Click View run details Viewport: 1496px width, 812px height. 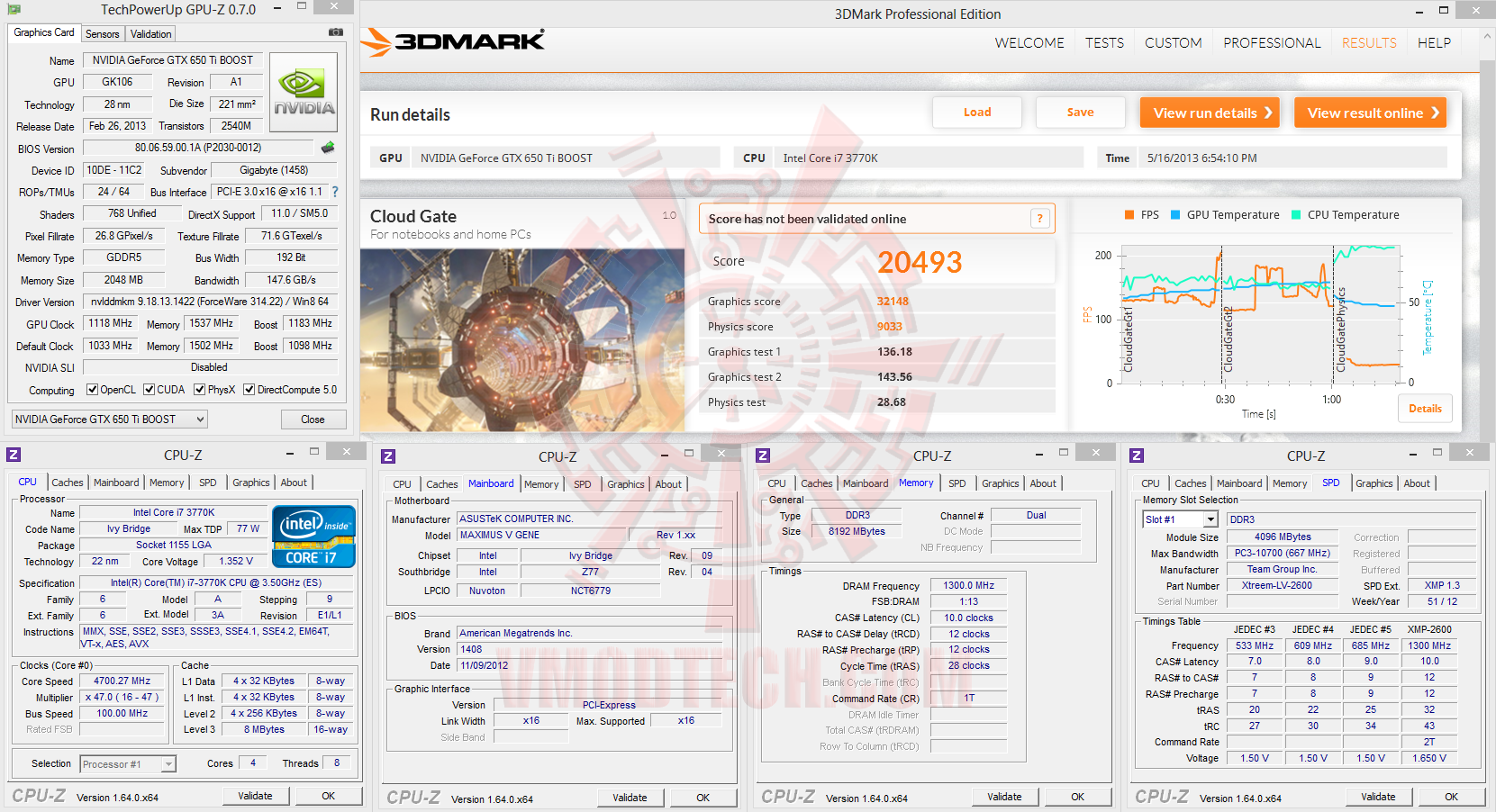pyautogui.click(x=1210, y=113)
